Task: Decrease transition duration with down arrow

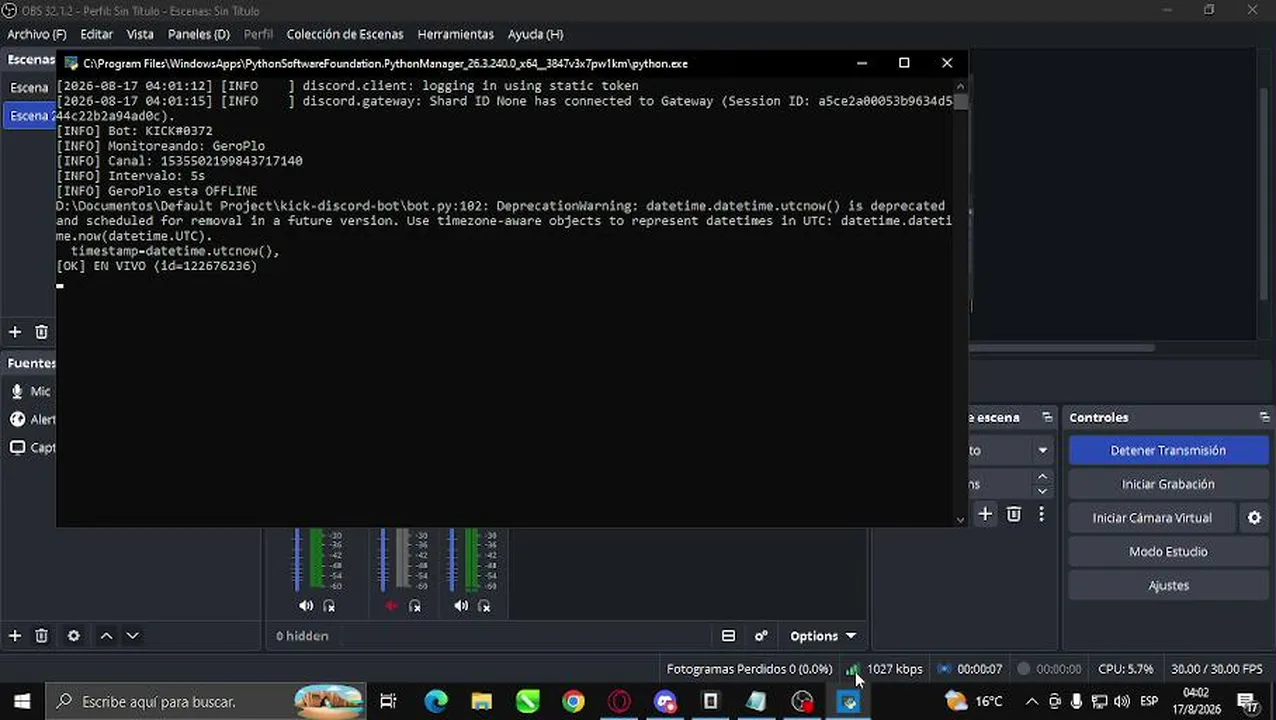Action: (x=1042, y=490)
